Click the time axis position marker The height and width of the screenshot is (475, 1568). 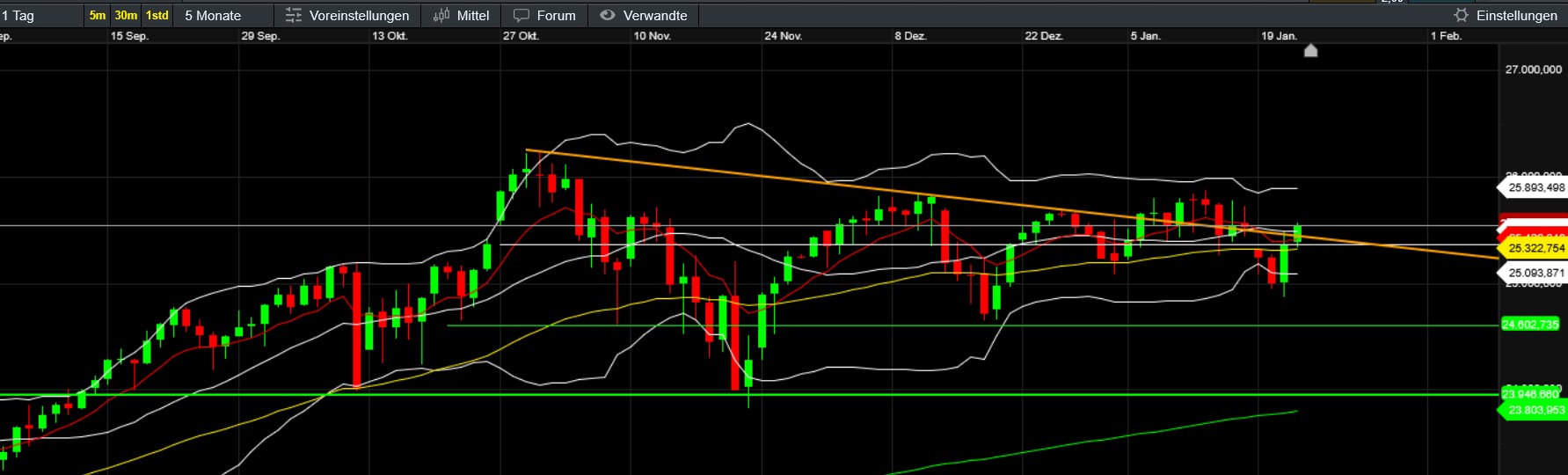[1310, 50]
